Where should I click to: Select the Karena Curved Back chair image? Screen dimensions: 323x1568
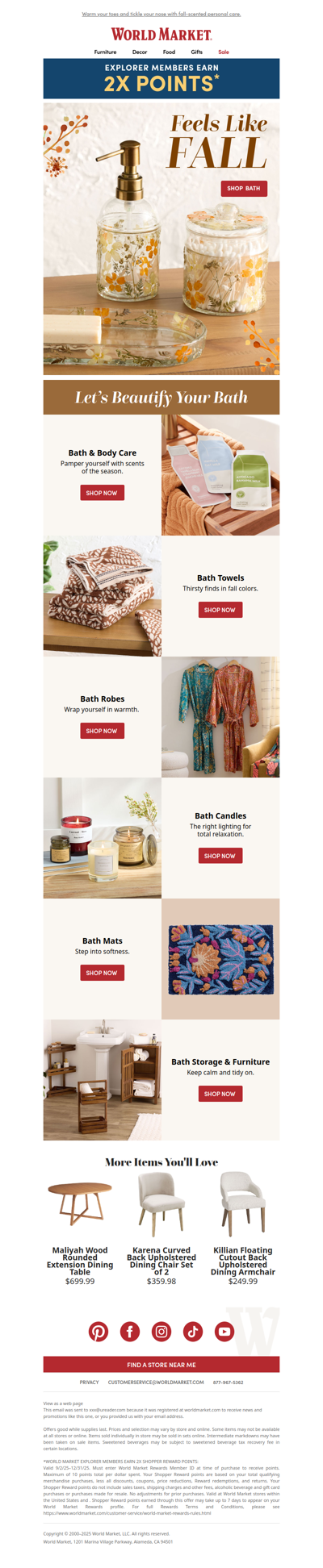tap(161, 1204)
